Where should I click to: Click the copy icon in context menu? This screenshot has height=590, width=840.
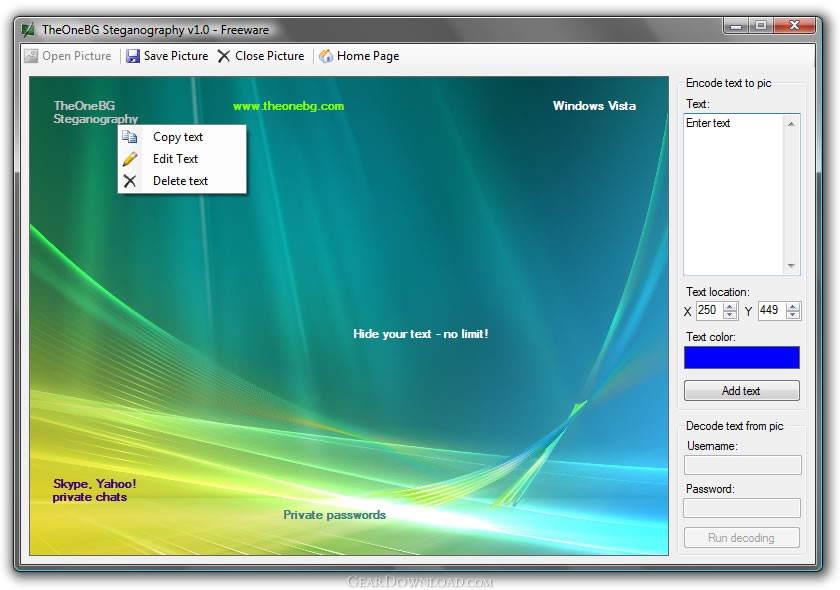[x=129, y=137]
